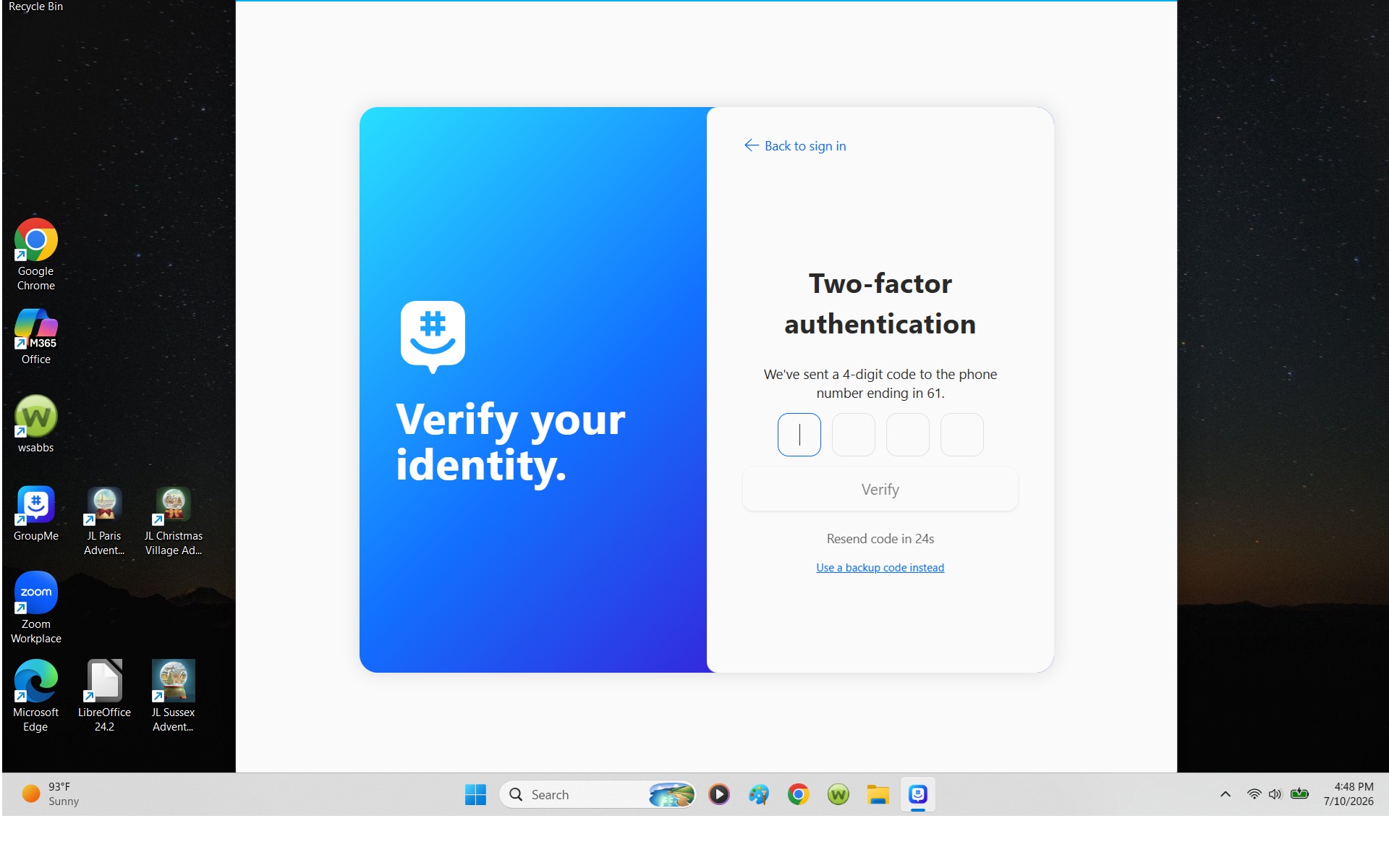Select the wsabbs desktop icon
This screenshot has width=1389, height=868.
point(36,425)
